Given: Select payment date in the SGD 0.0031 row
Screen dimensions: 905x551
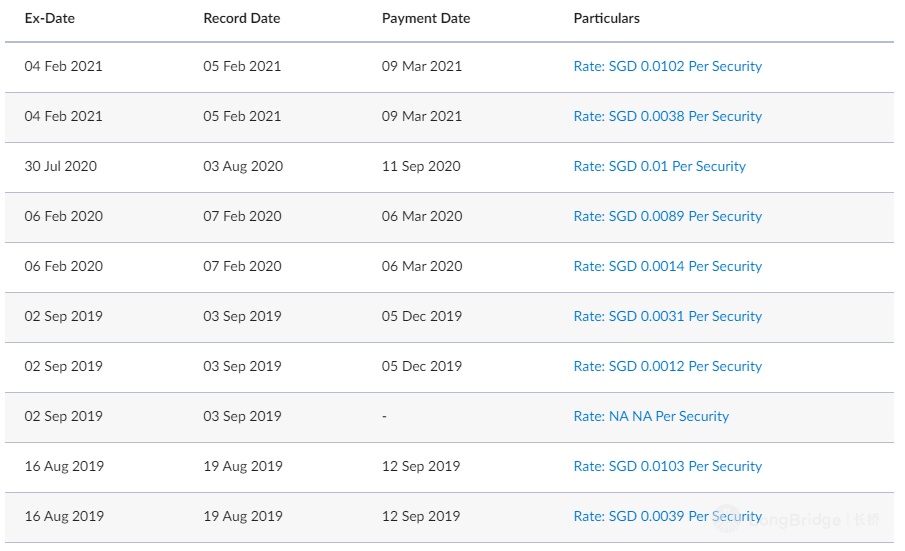Looking at the screenshot, I should pyautogui.click(x=422, y=316).
